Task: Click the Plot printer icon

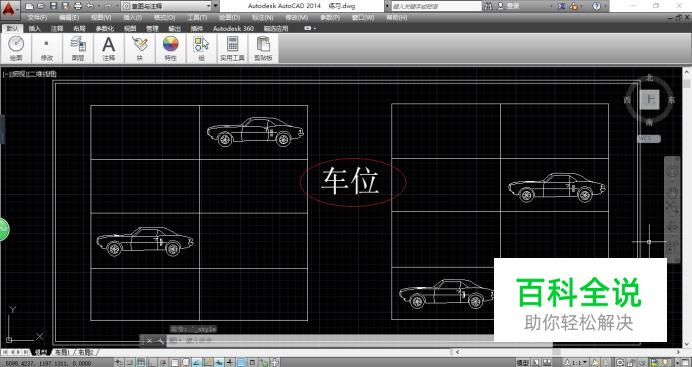Action: 78,6
